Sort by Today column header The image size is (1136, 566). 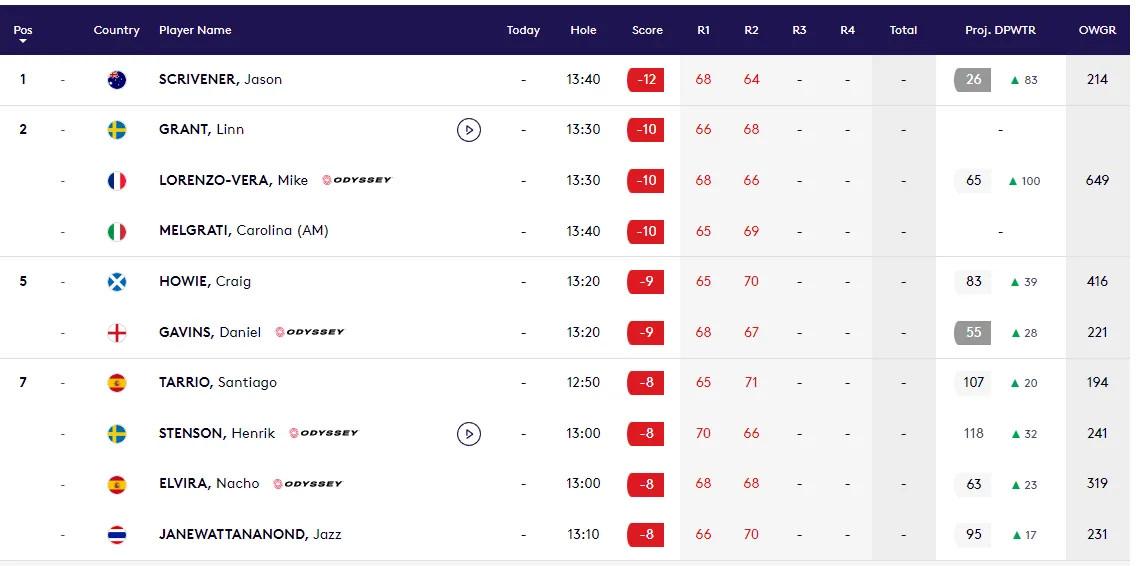[x=523, y=30]
